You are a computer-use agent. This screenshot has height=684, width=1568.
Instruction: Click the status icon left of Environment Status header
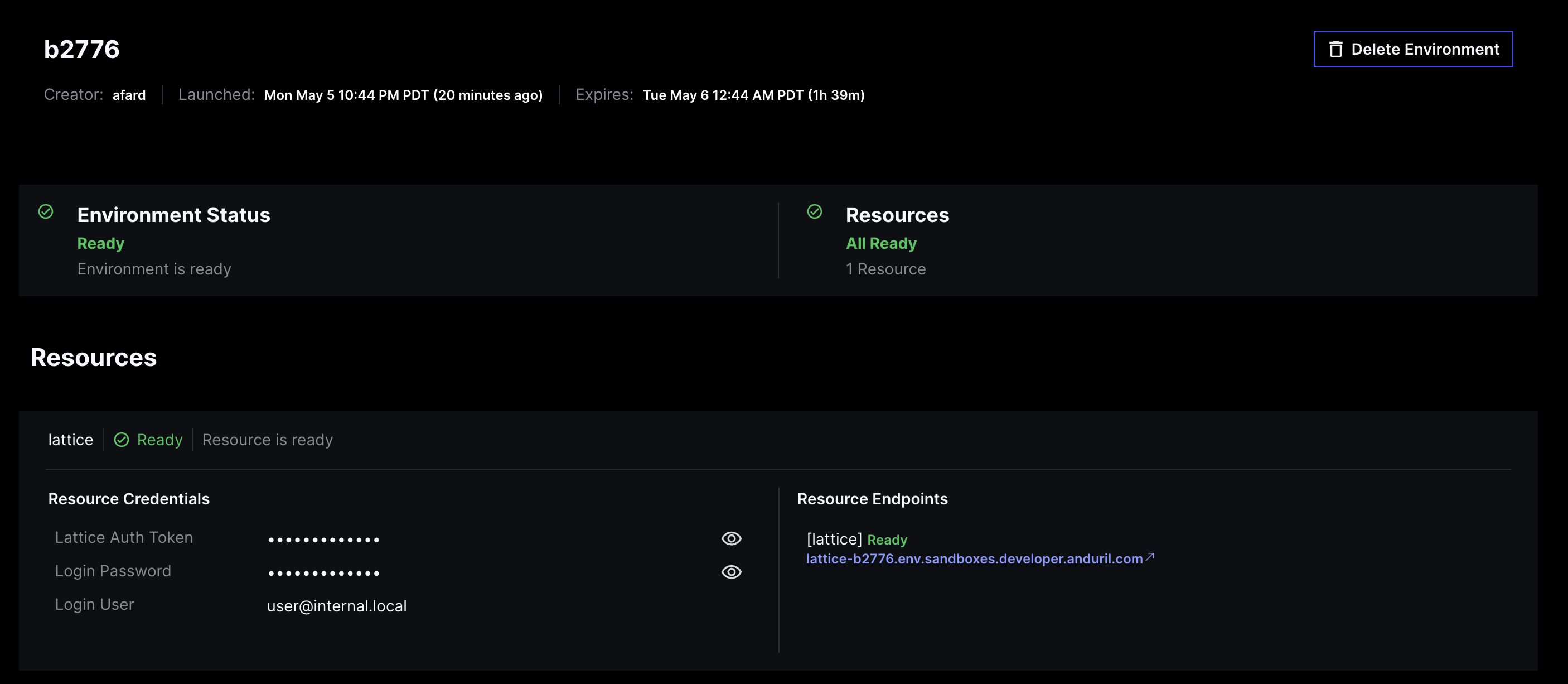point(46,212)
